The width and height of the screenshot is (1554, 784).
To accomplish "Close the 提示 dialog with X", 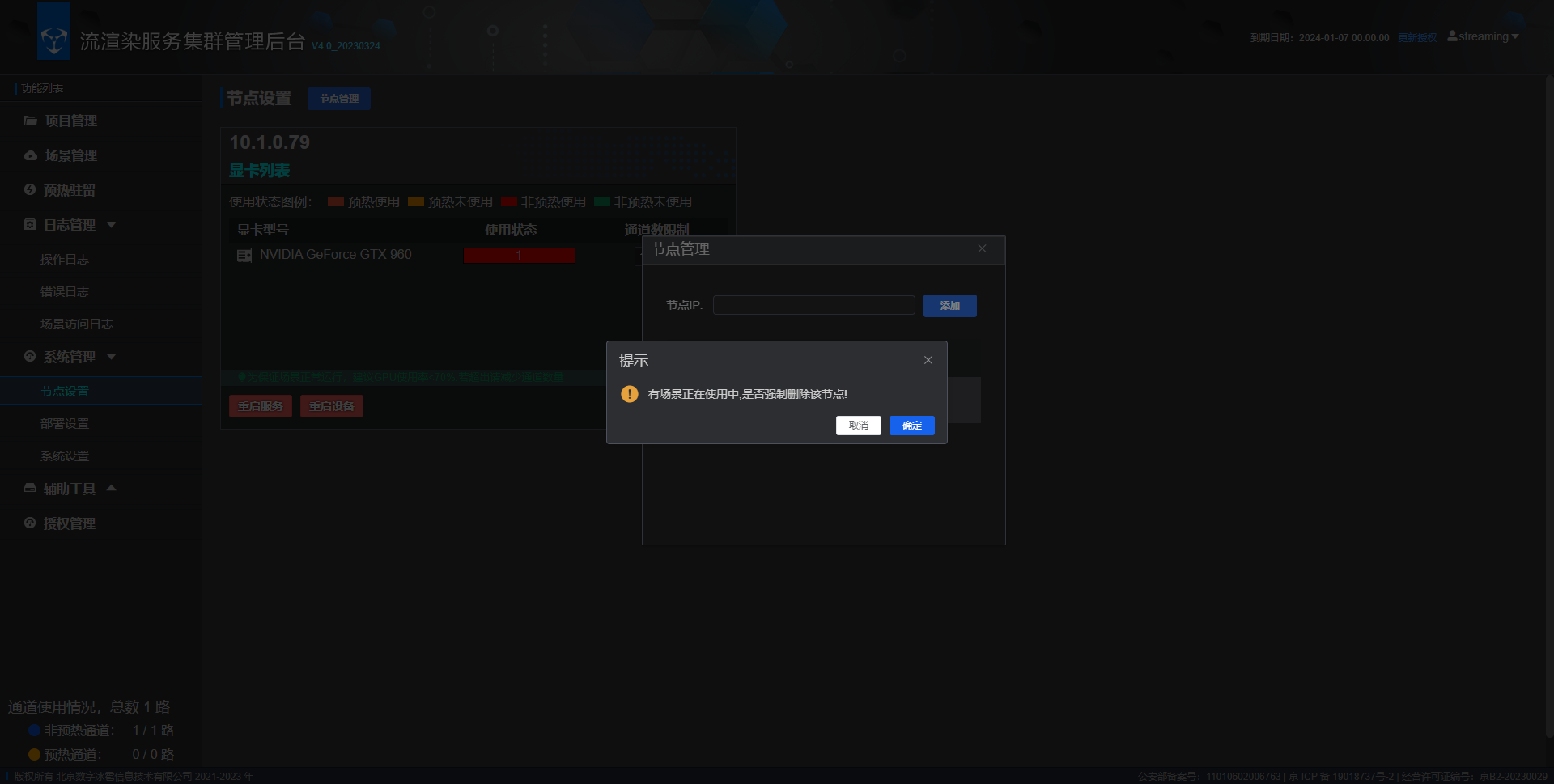I will [x=928, y=360].
